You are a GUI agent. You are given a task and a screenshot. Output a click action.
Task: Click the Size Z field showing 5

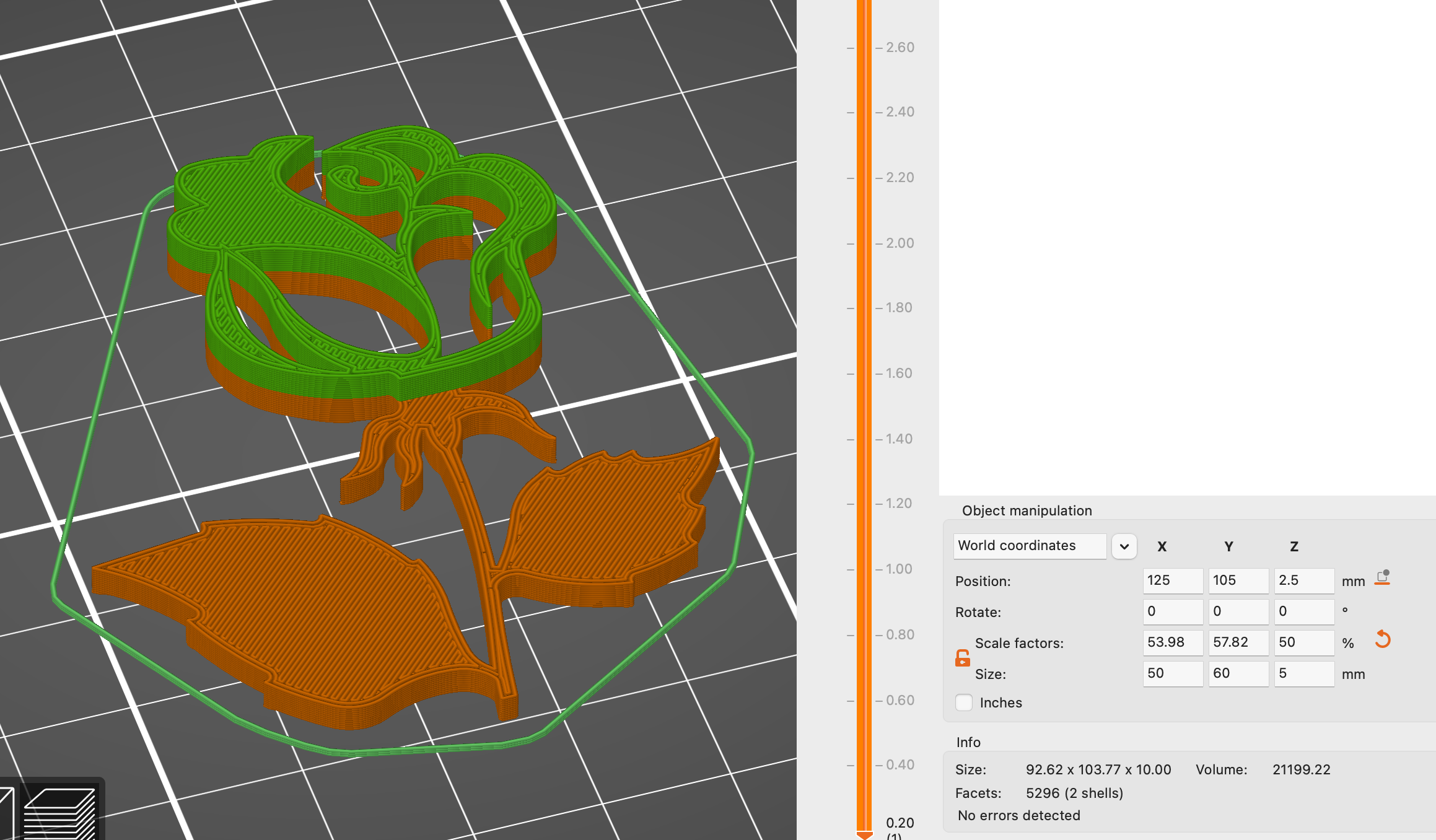pyautogui.click(x=1303, y=673)
